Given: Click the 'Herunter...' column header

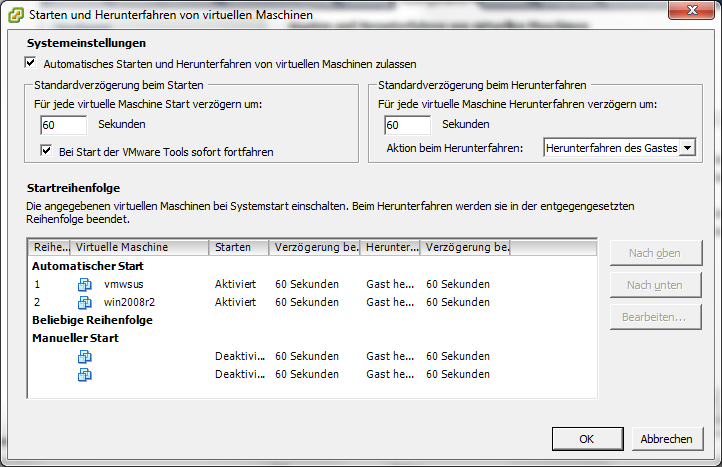Looking at the screenshot, I should [x=390, y=247].
